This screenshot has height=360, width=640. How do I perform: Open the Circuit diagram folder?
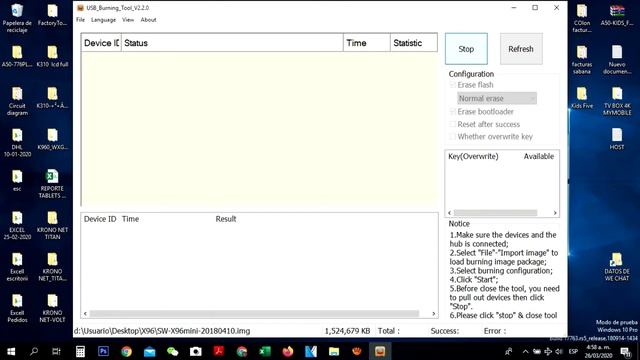17,101
